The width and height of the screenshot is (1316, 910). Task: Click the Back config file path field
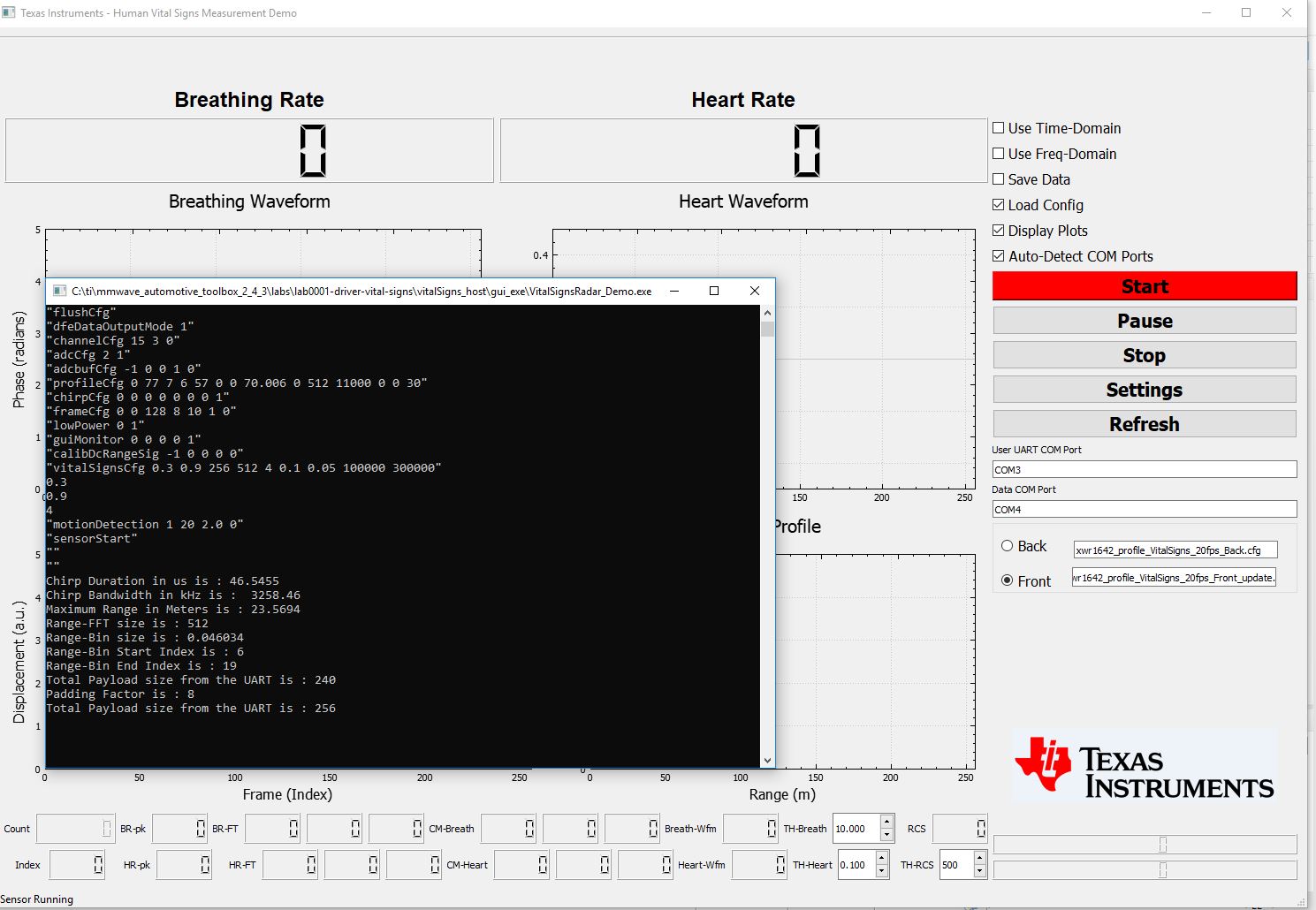(1175, 550)
